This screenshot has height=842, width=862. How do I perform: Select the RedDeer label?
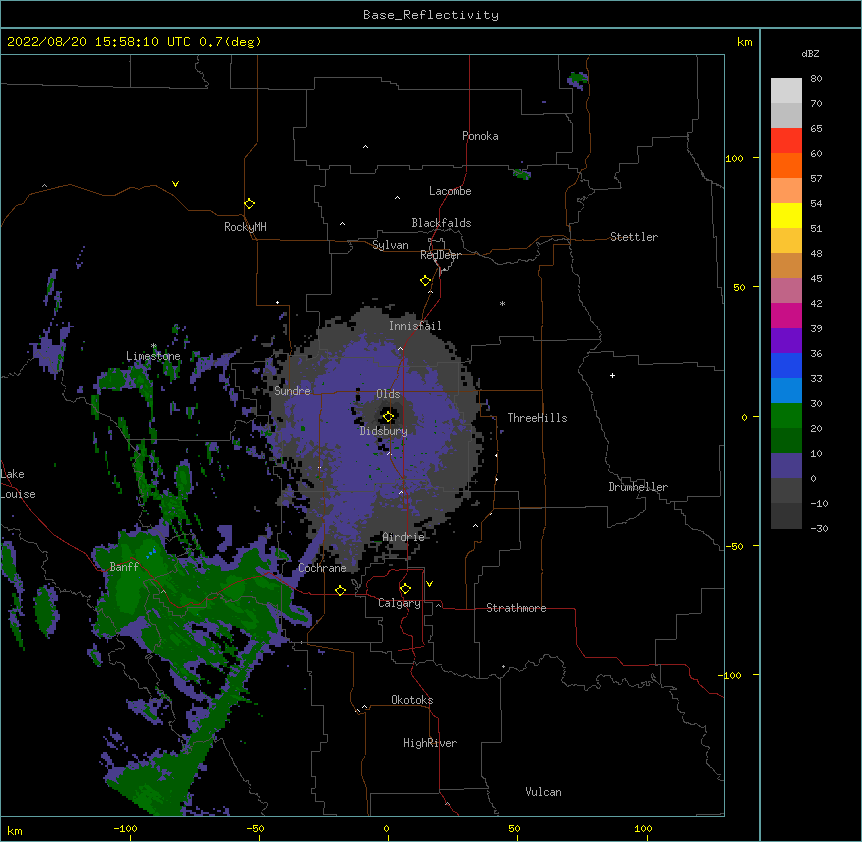point(440,255)
